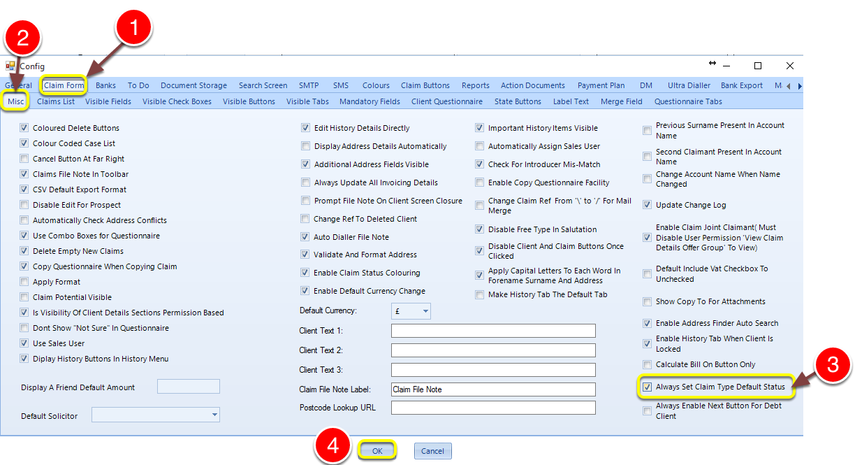The image size is (855, 465).
Task: Enable Show Copy To For Attachments
Action: [x=647, y=301]
